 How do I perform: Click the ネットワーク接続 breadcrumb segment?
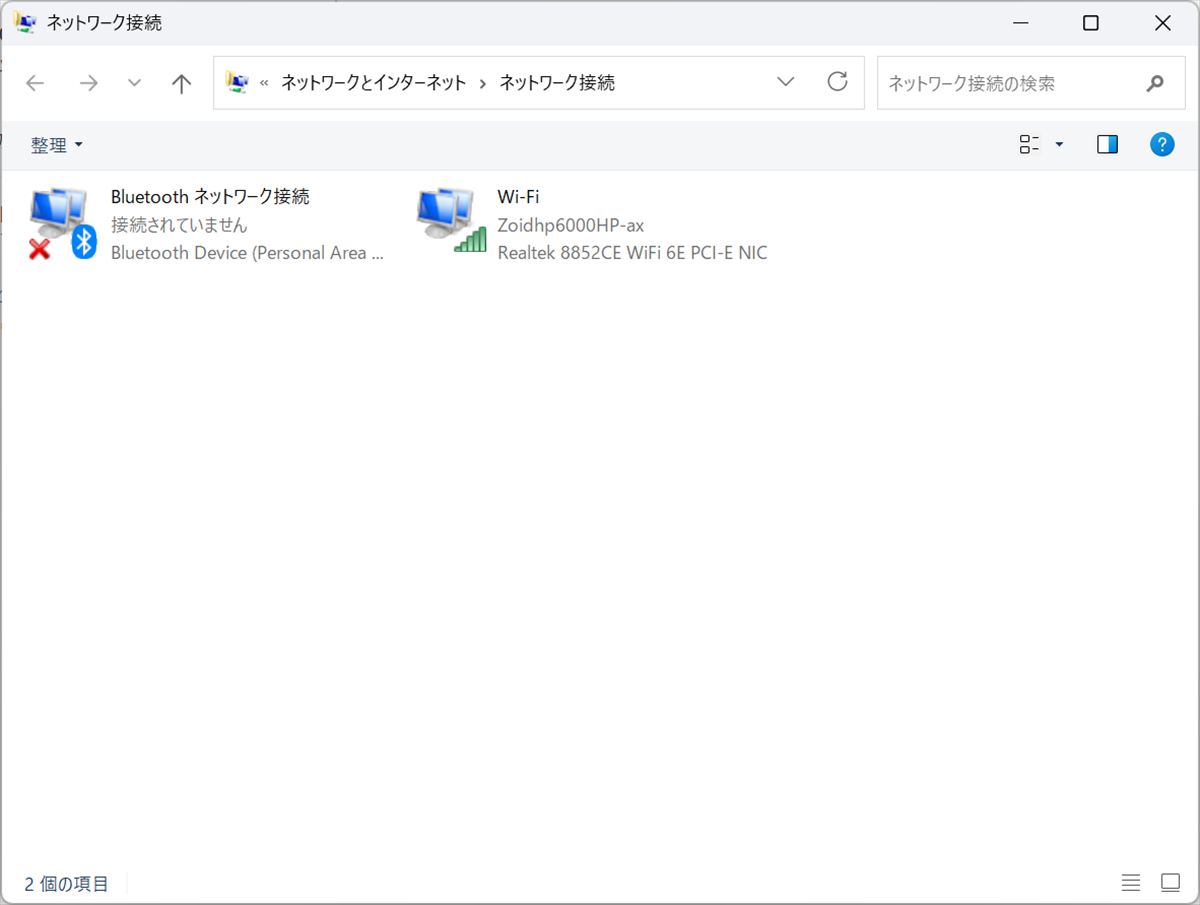coord(557,83)
